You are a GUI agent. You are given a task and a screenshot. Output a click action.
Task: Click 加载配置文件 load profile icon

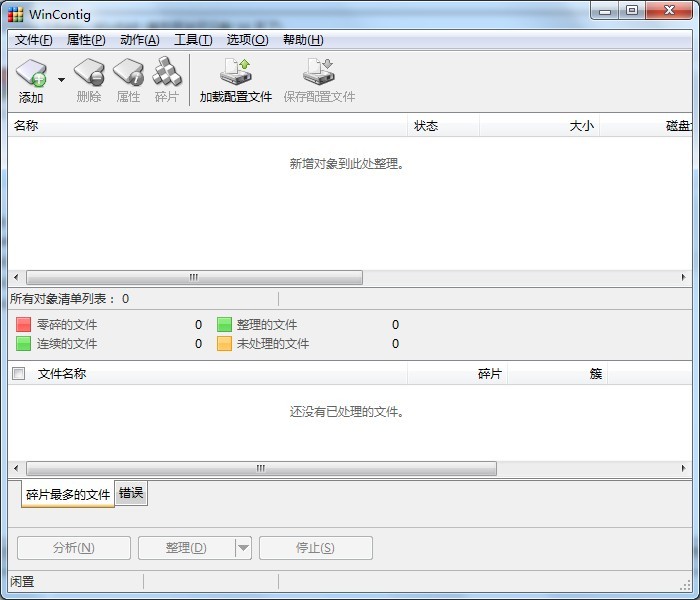(236, 74)
